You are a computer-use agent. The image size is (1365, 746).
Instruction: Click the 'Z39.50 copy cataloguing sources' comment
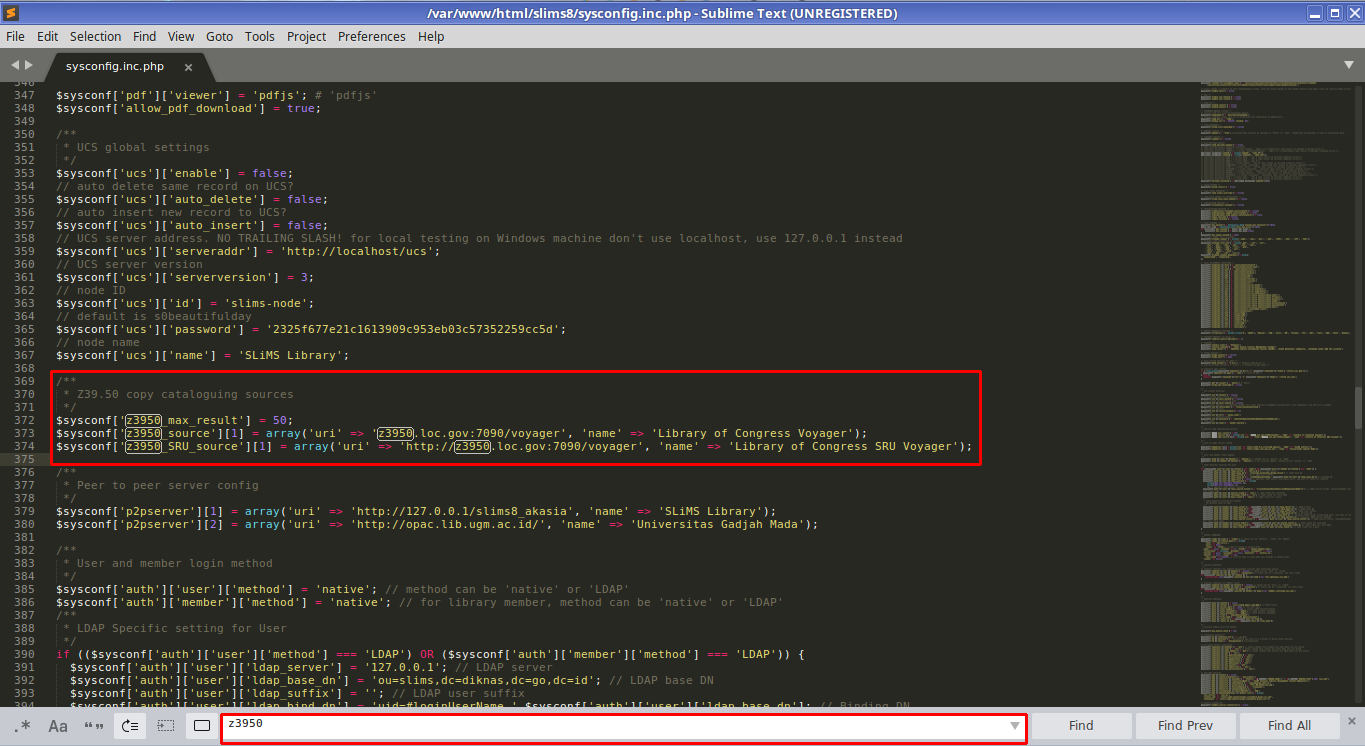coord(185,394)
